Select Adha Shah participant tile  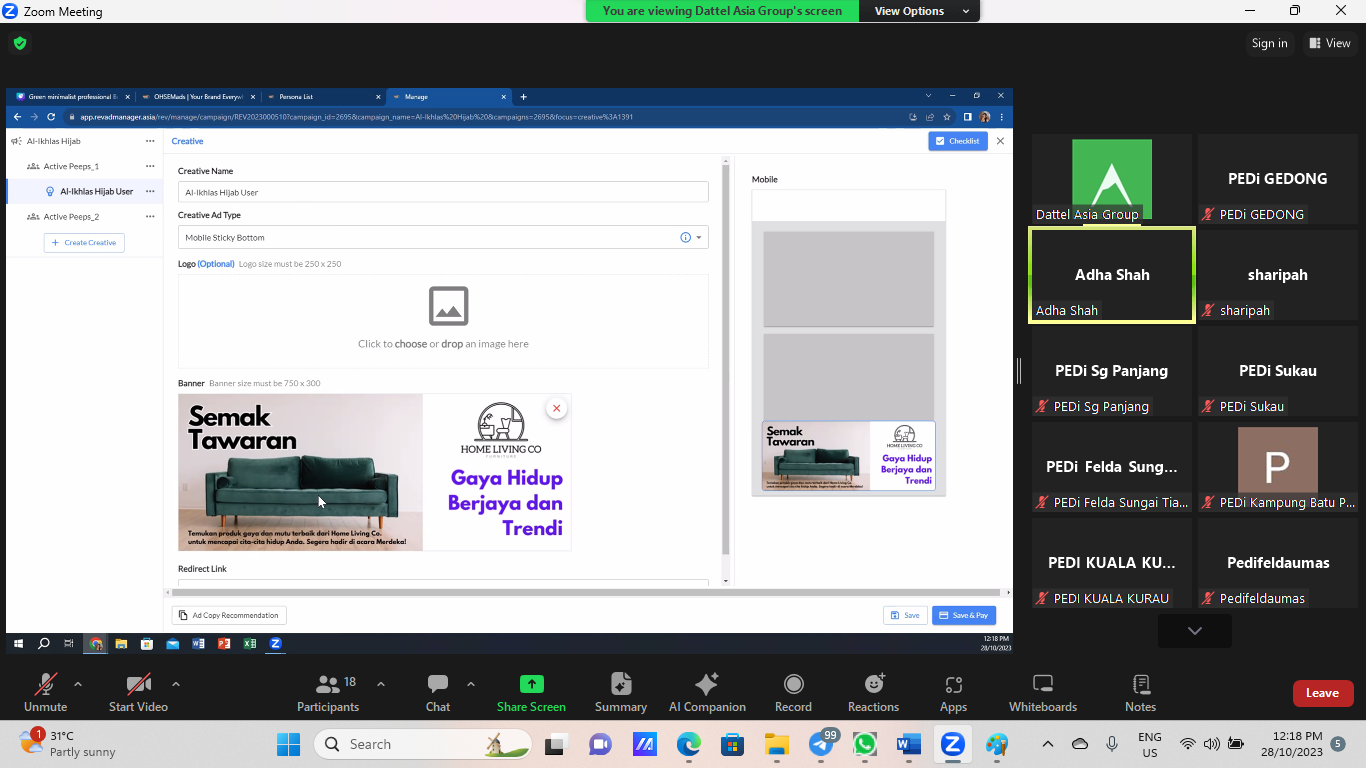pyautogui.click(x=1111, y=275)
